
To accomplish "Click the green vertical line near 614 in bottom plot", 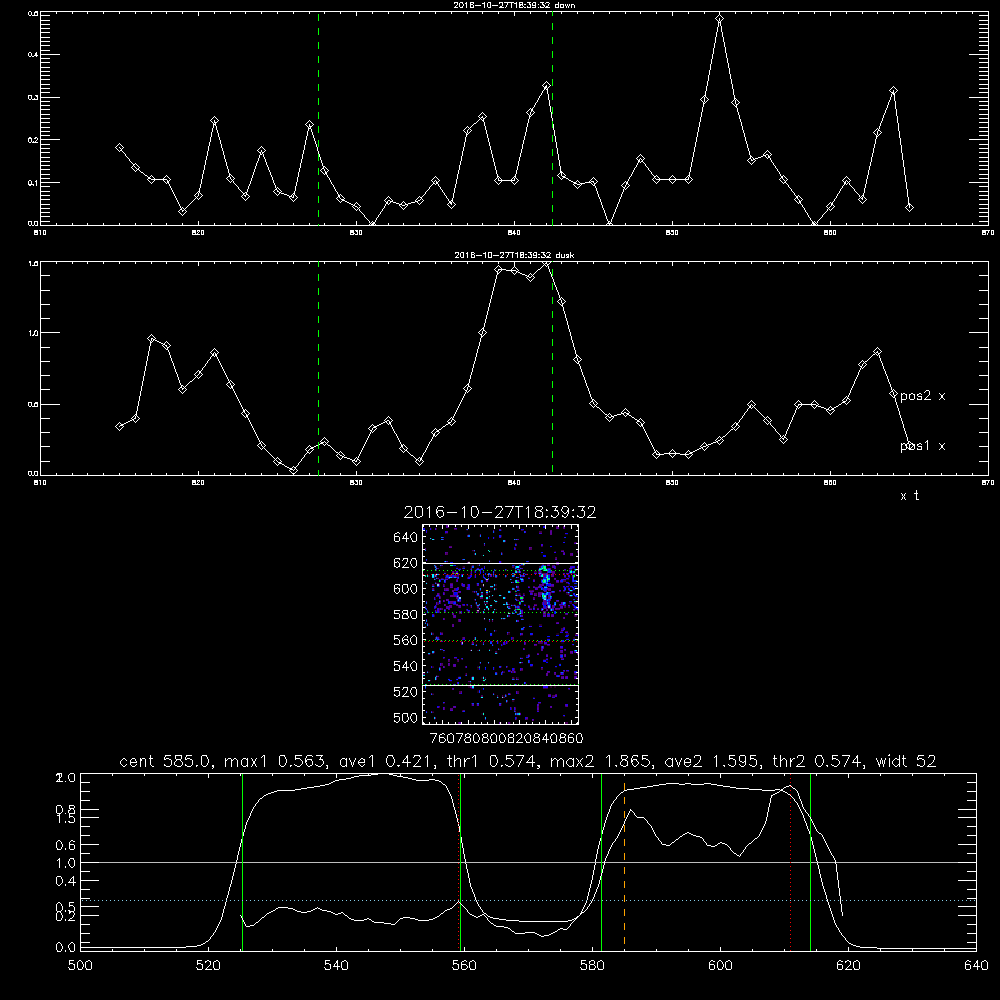I will 810,862.
